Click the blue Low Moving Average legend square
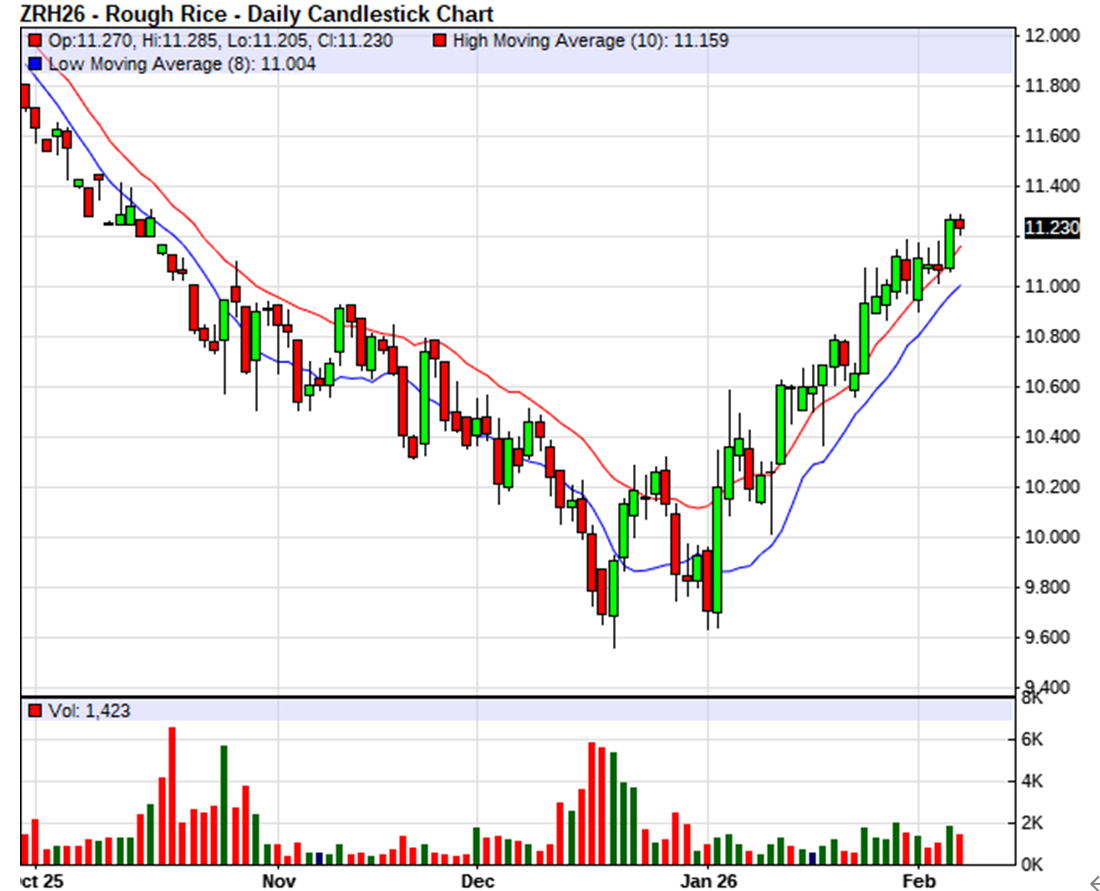 coord(35,64)
